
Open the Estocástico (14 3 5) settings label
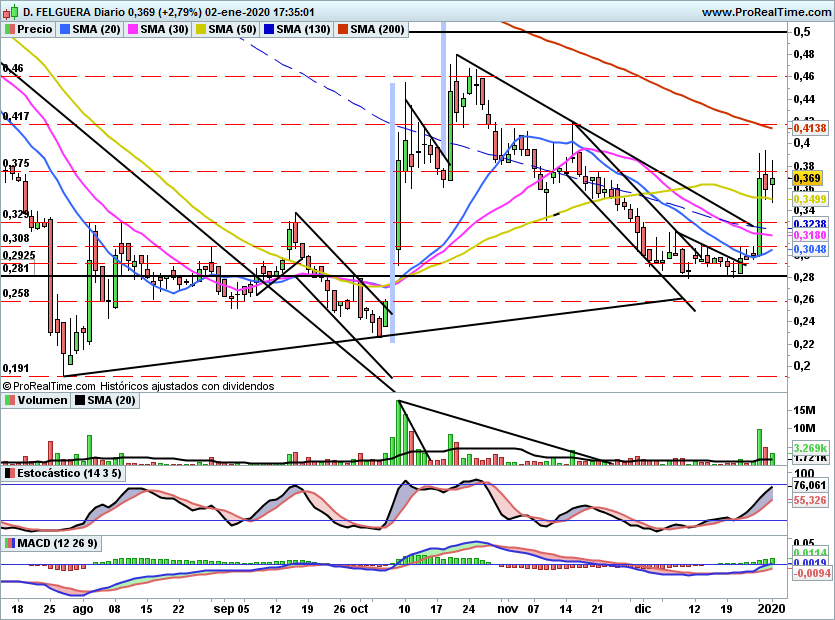pos(70,473)
